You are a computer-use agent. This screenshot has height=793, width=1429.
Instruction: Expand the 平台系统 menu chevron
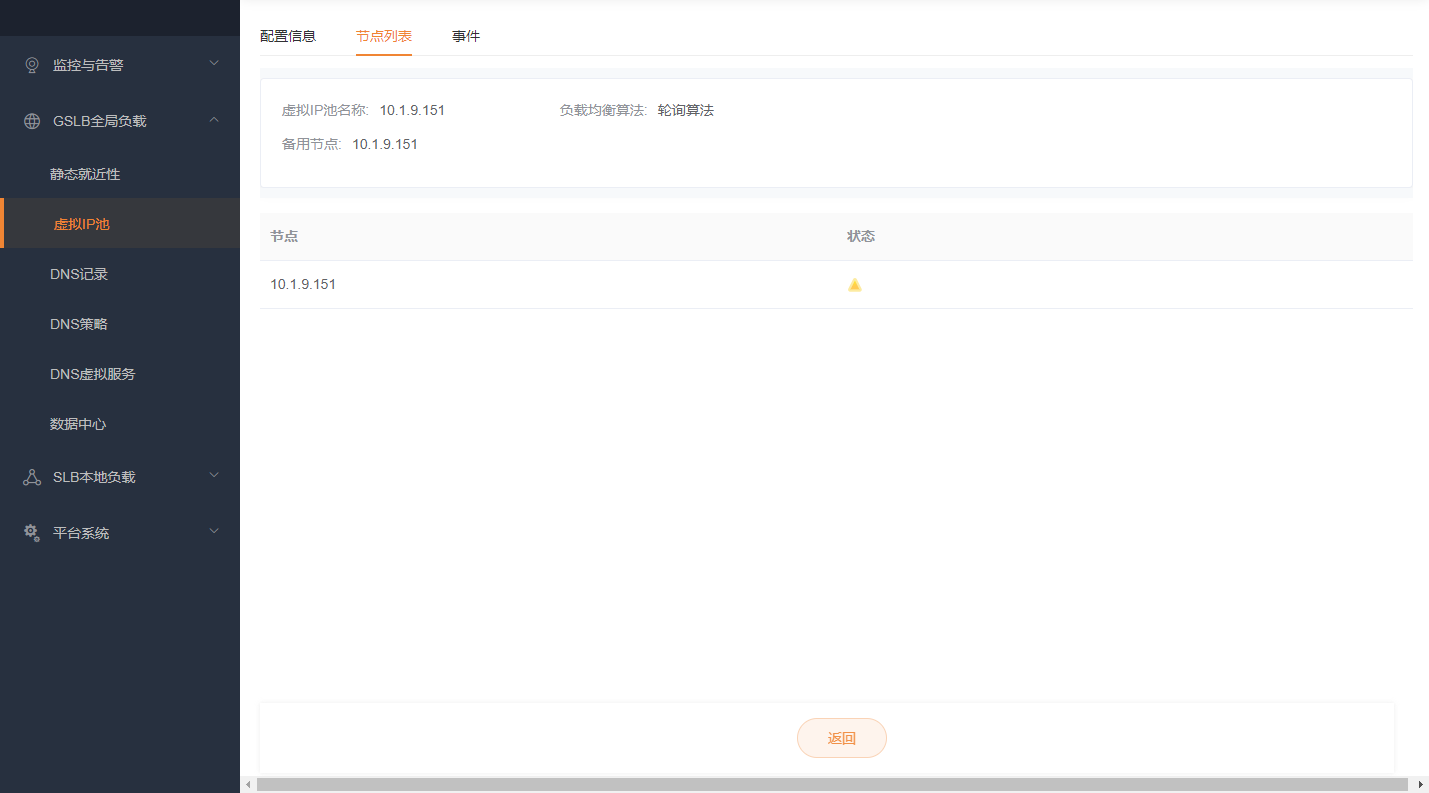tap(213, 532)
